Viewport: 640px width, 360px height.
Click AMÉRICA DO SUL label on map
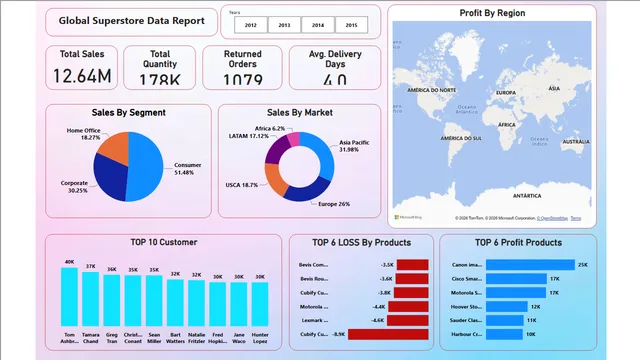461,138
